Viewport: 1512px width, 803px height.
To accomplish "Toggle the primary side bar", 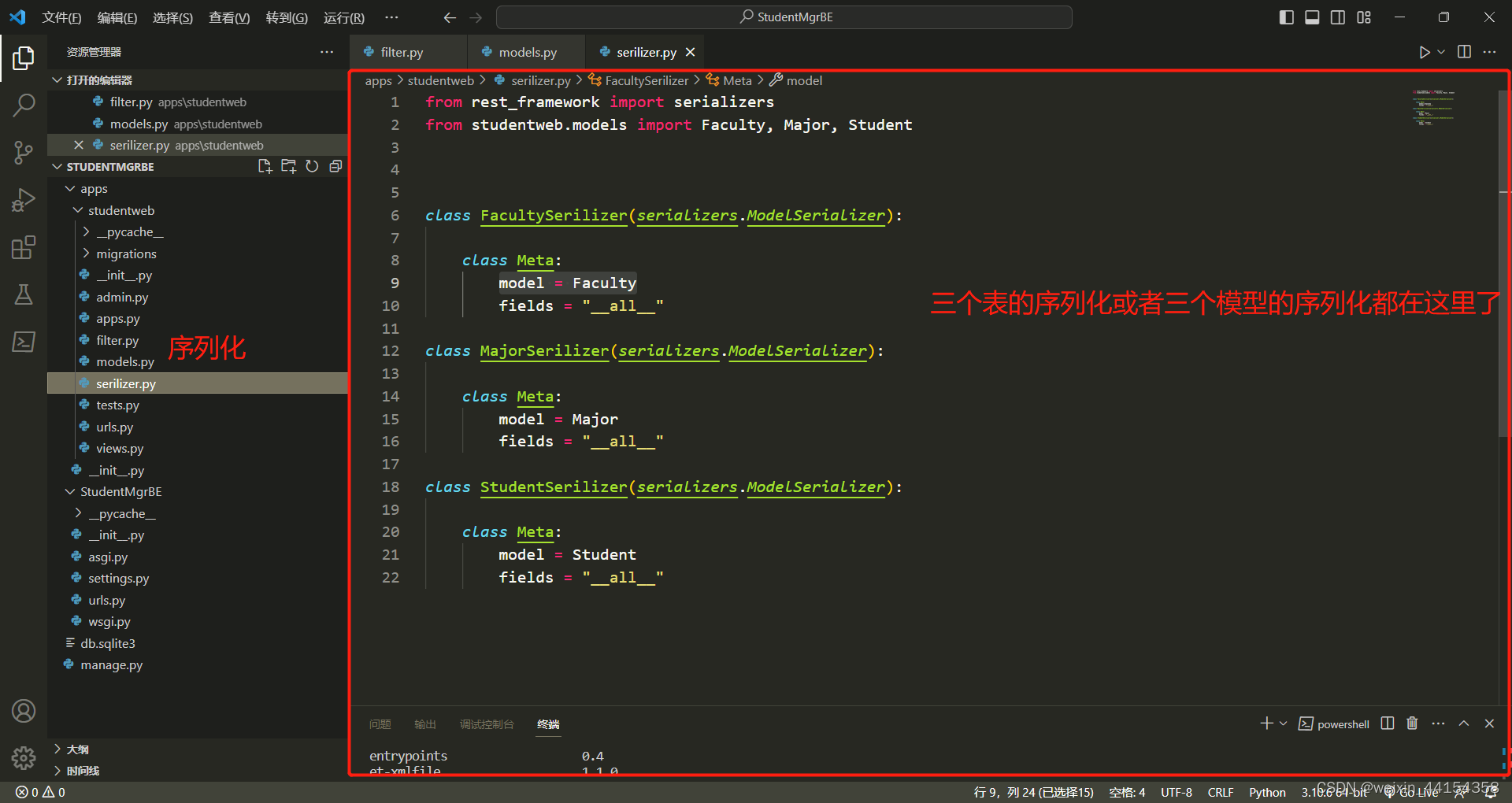I will [x=1286, y=17].
